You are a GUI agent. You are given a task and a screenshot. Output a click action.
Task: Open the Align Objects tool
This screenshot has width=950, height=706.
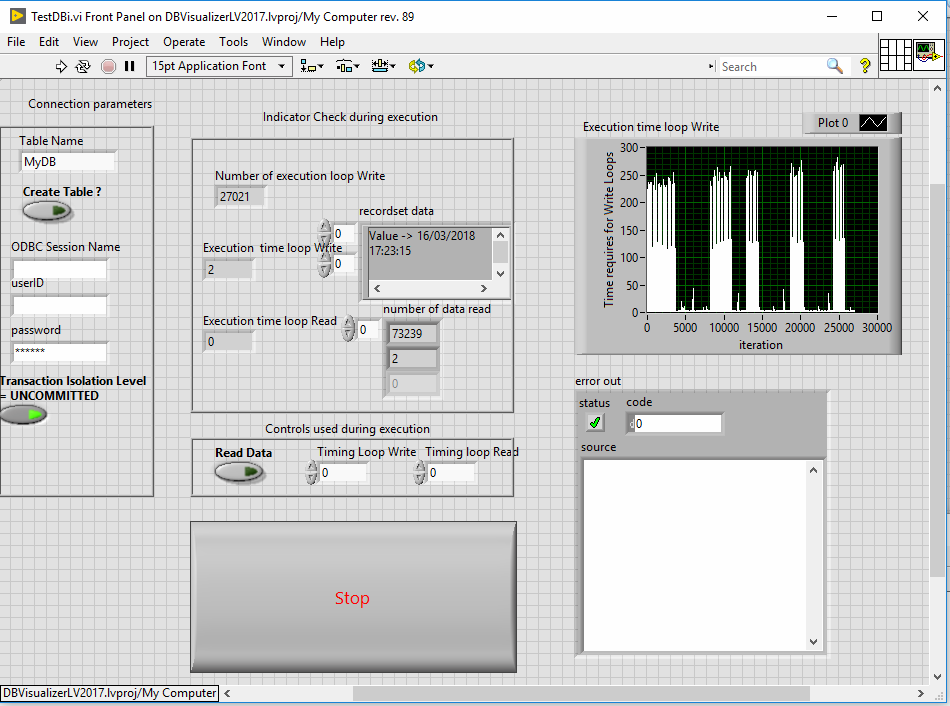[312, 66]
